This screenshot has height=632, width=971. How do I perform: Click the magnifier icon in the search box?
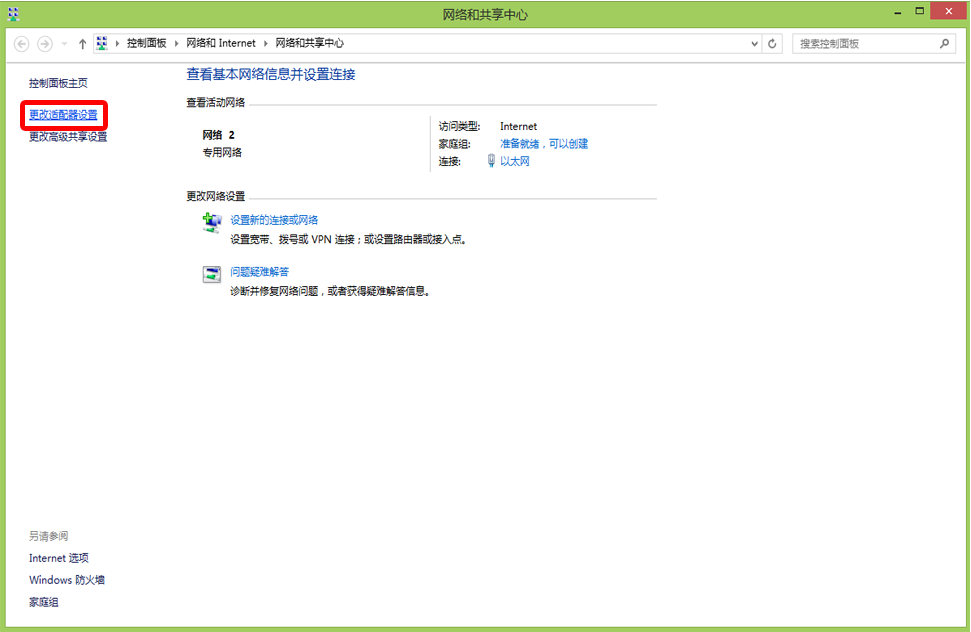click(x=944, y=44)
